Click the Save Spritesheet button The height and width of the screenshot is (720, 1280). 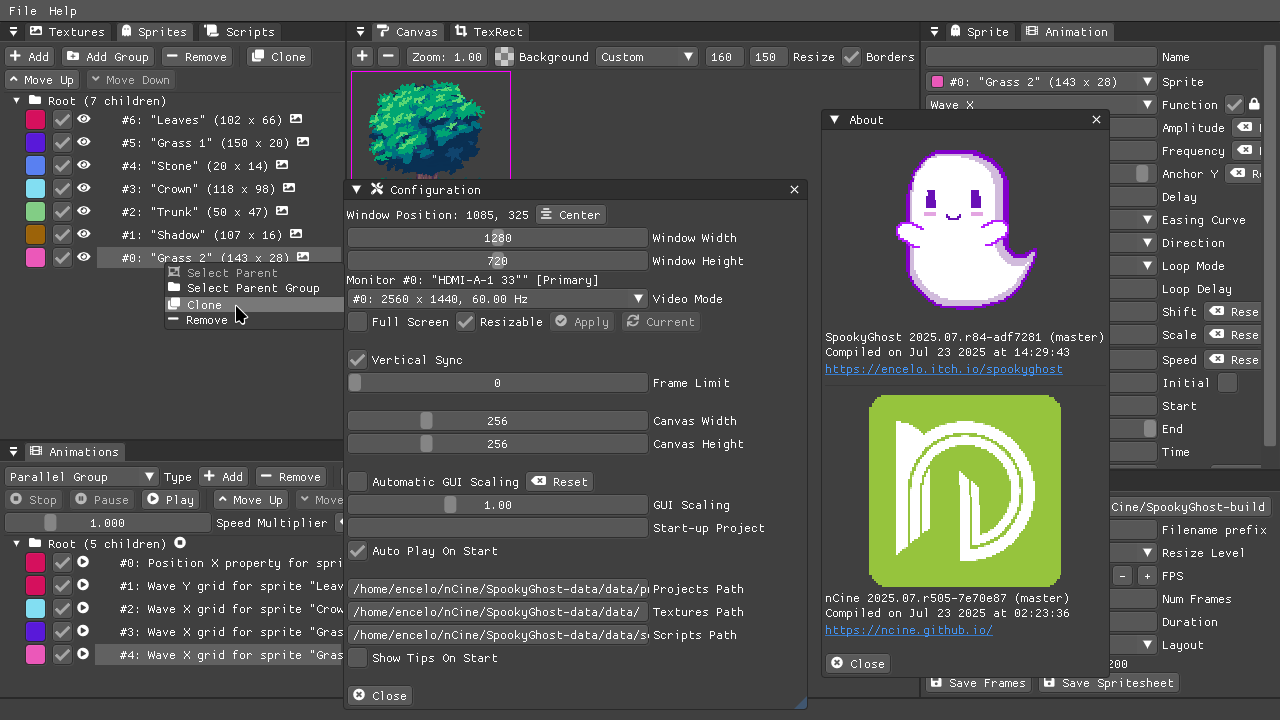coord(1108,683)
